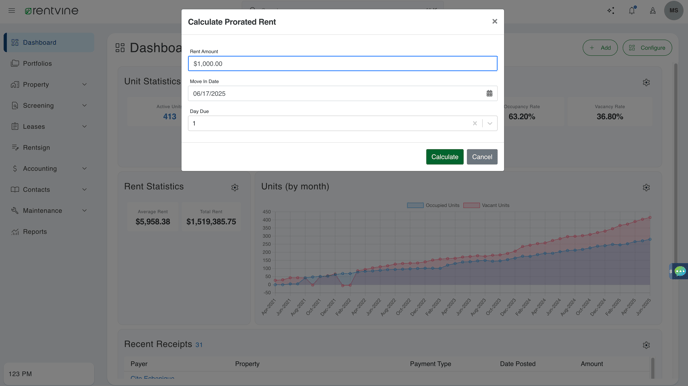Click the Recent Receipts count 31
This screenshot has width=688, height=386.
click(199, 345)
